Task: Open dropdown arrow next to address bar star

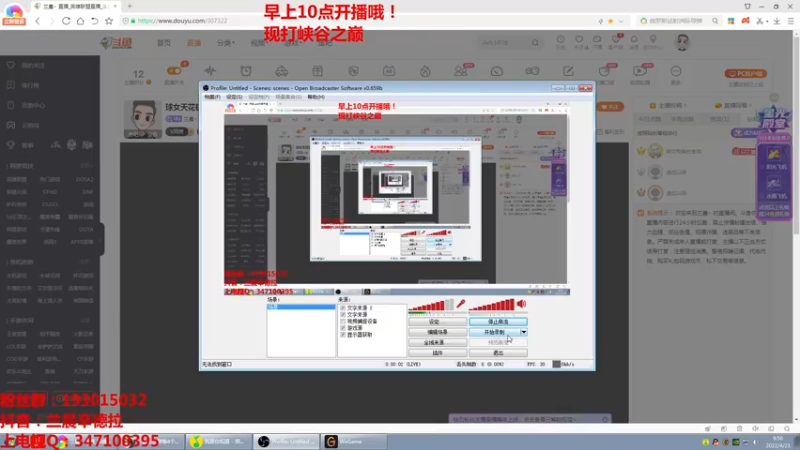Action: coord(620,21)
